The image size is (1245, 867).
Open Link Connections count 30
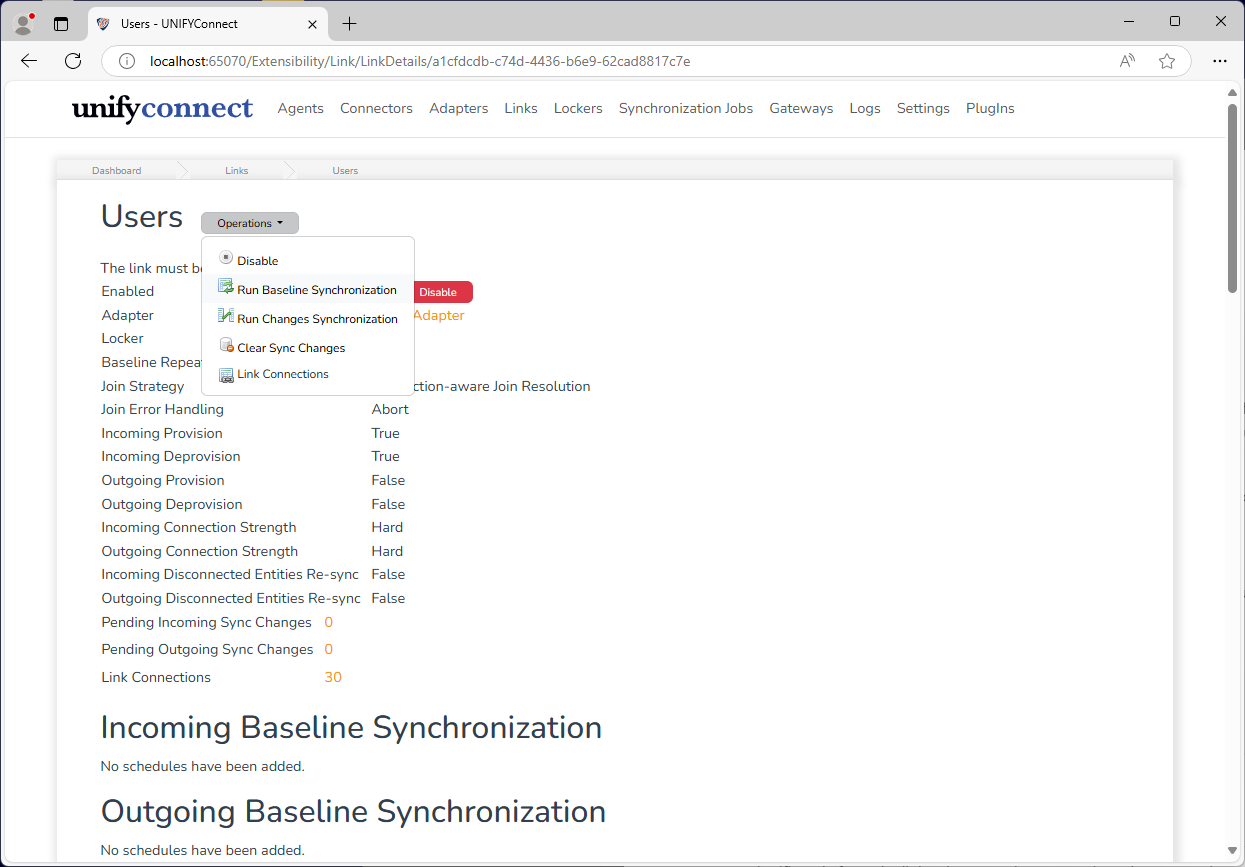(333, 677)
